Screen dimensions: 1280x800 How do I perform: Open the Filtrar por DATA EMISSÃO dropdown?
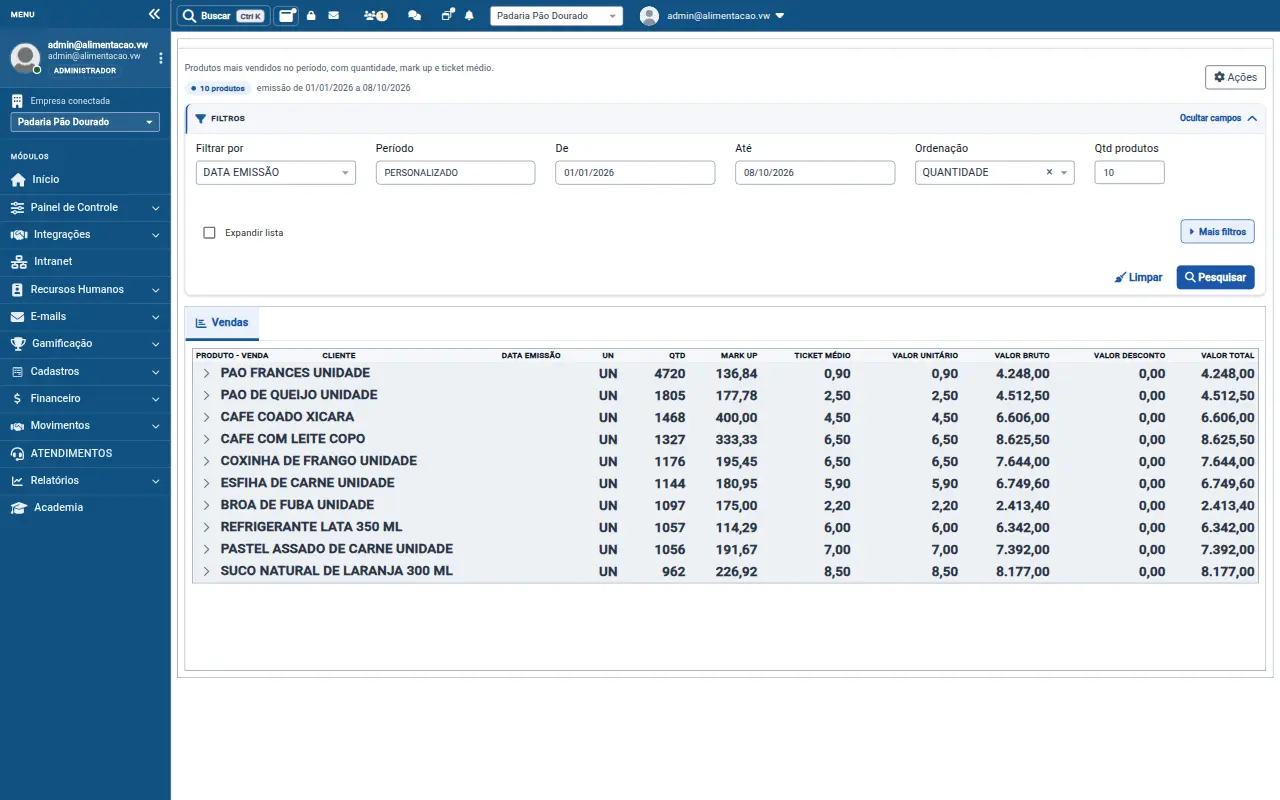(x=276, y=172)
